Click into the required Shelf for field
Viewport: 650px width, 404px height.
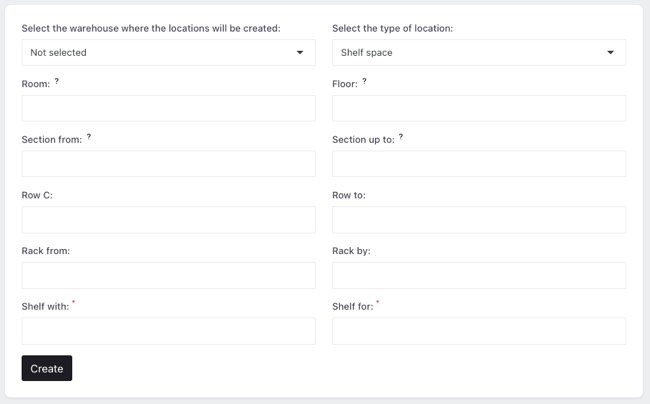[x=479, y=331]
